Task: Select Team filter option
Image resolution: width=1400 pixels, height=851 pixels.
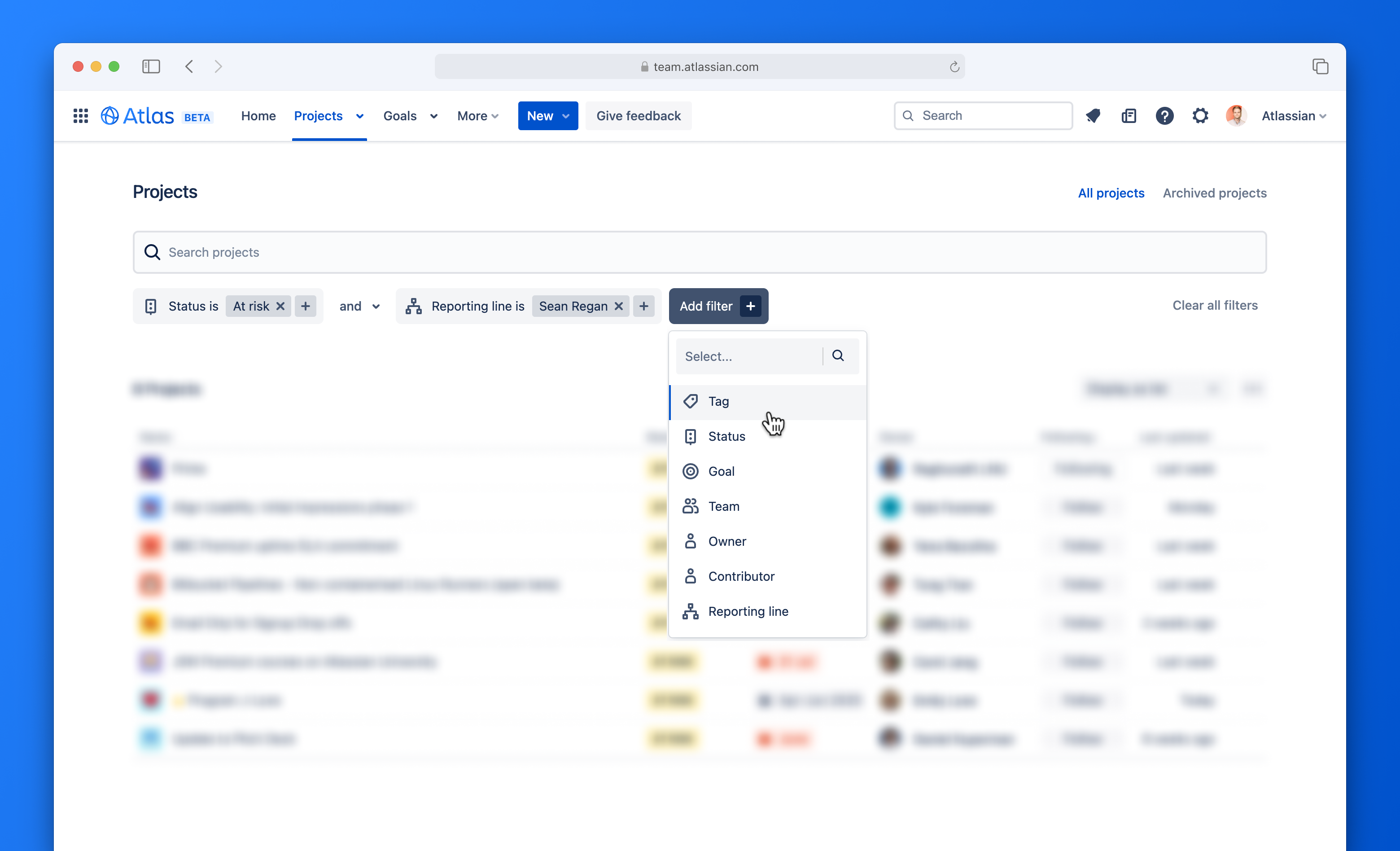Action: pyautogui.click(x=768, y=506)
